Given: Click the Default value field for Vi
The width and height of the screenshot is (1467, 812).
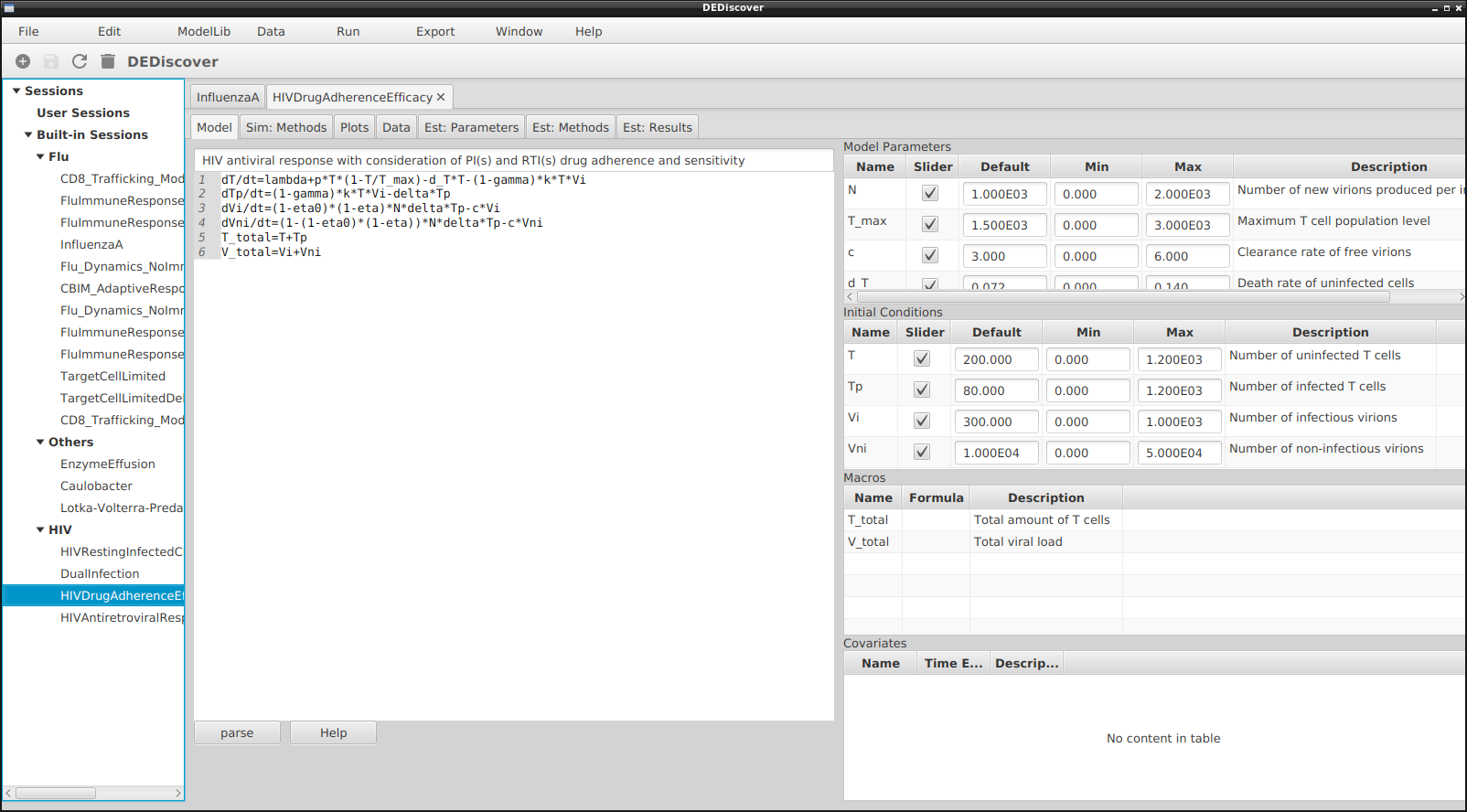Looking at the screenshot, I should click(996, 422).
